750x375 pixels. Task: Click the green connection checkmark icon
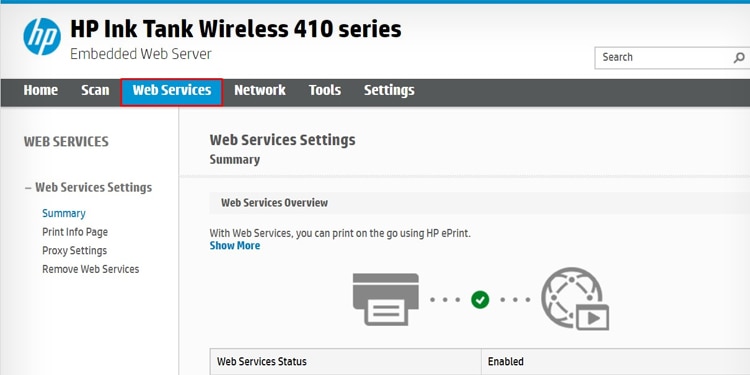pyautogui.click(x=480, y=300)
